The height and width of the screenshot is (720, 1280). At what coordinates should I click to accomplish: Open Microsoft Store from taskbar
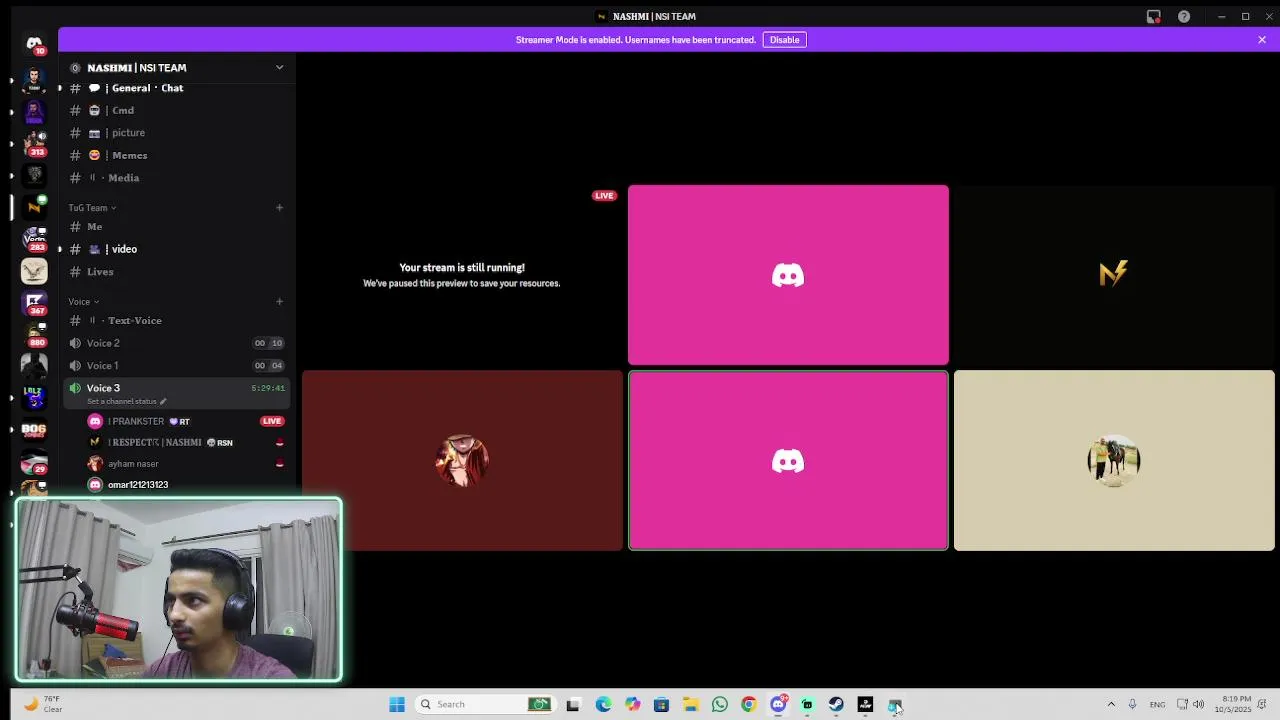tap(661, 705)
